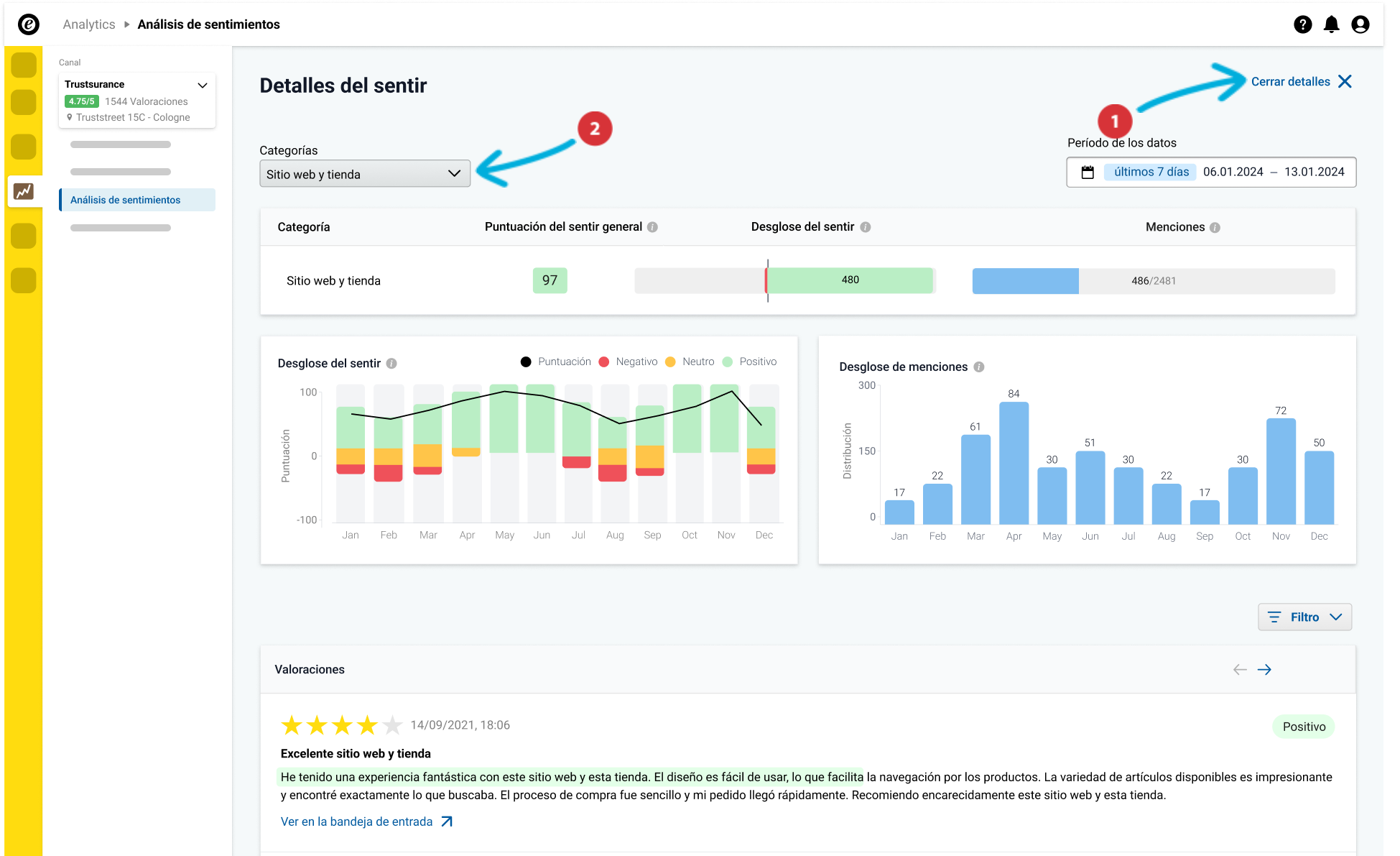1400x856 pixels.
Task: Click the March mentions bar labeled 61
Action: point(975,479)
